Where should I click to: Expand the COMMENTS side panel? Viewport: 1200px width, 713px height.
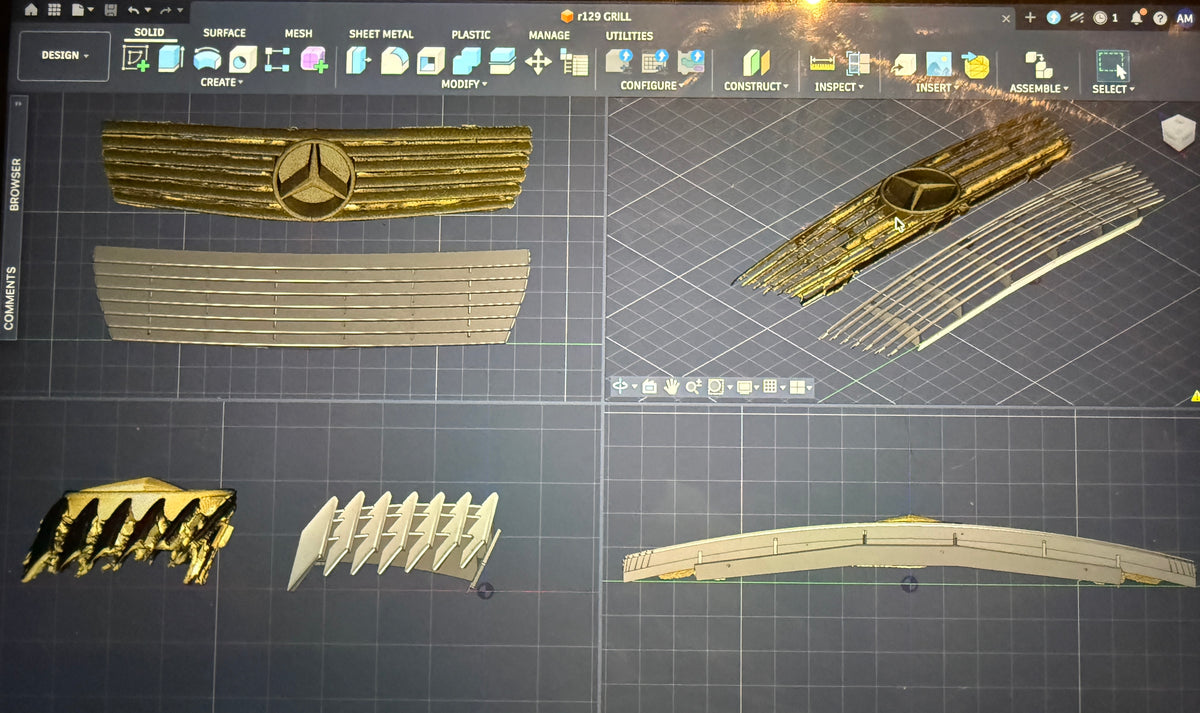pos(11,297)
